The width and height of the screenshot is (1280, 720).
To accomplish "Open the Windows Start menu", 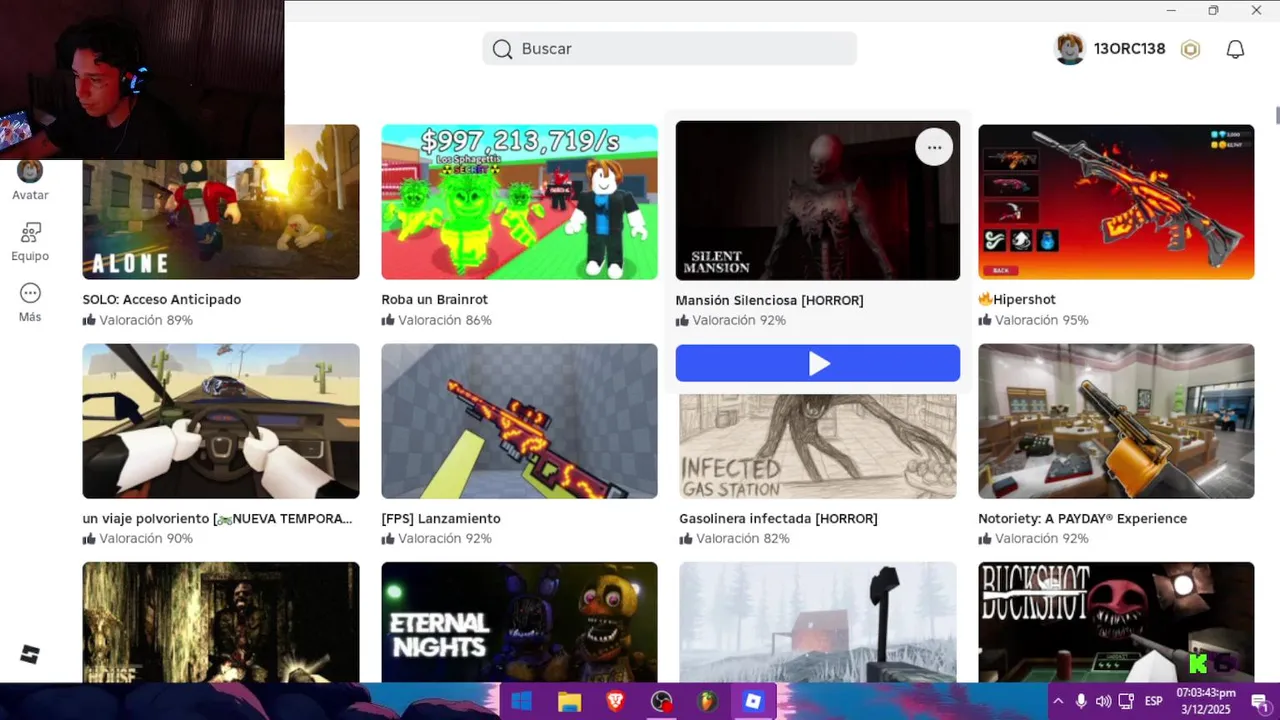I will click(x=521, y=701).
